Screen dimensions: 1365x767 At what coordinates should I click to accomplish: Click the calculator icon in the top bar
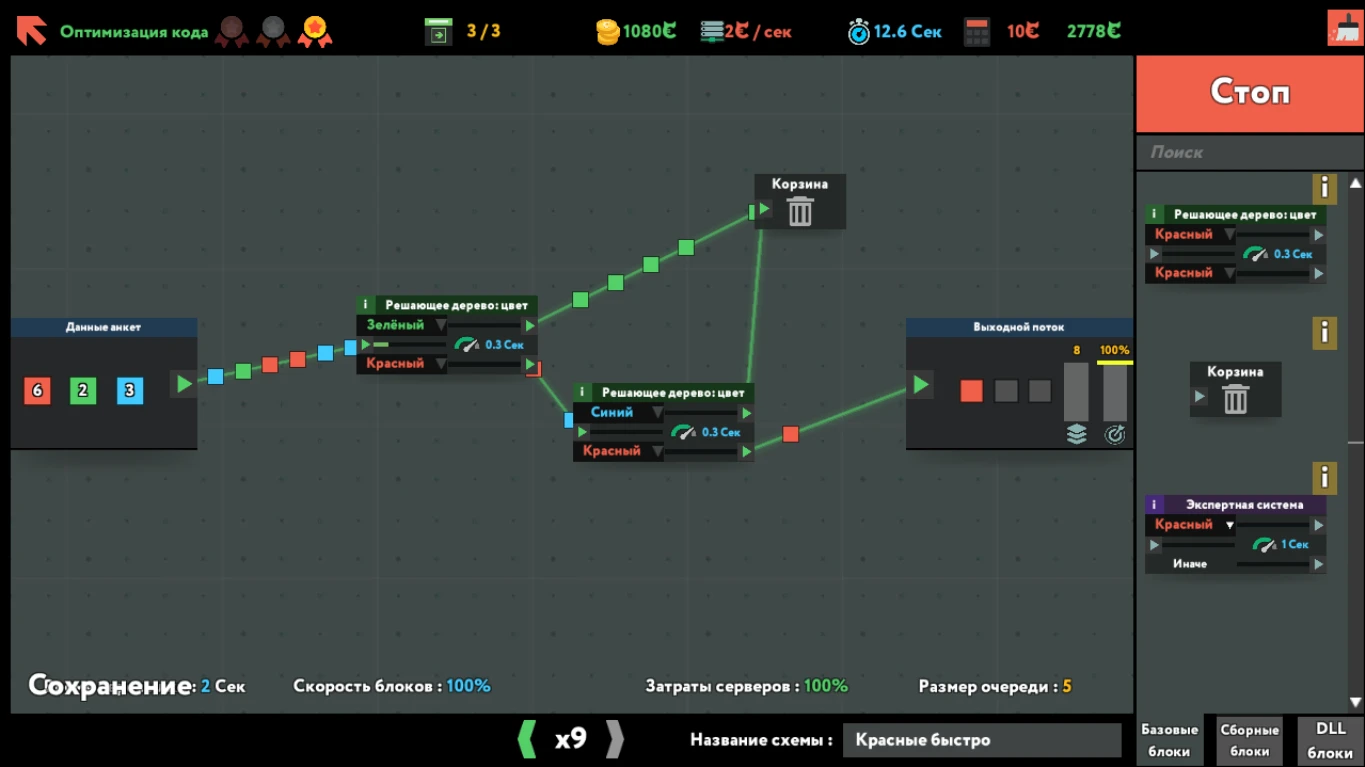[x=976, y=30]
